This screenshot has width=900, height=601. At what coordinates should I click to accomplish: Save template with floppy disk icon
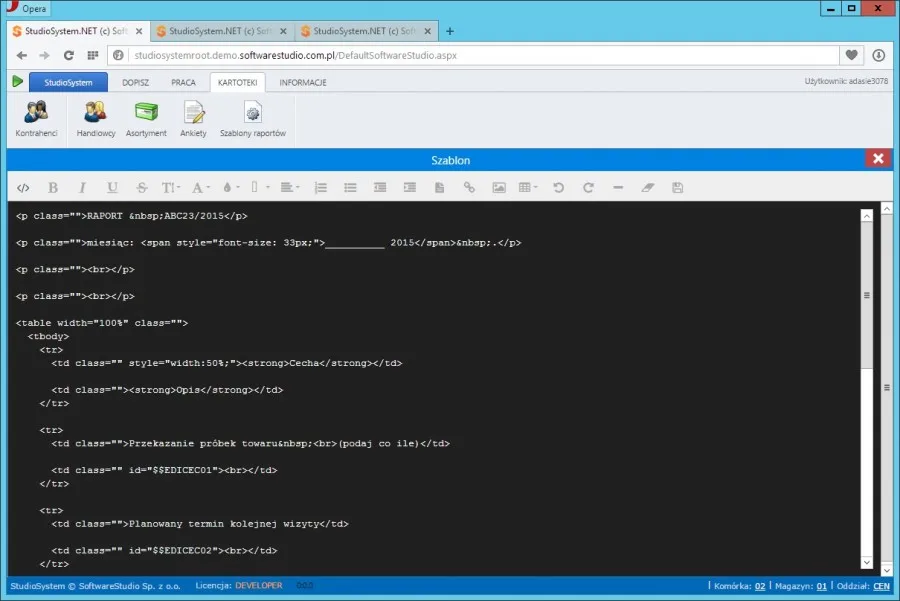(678, 188)
